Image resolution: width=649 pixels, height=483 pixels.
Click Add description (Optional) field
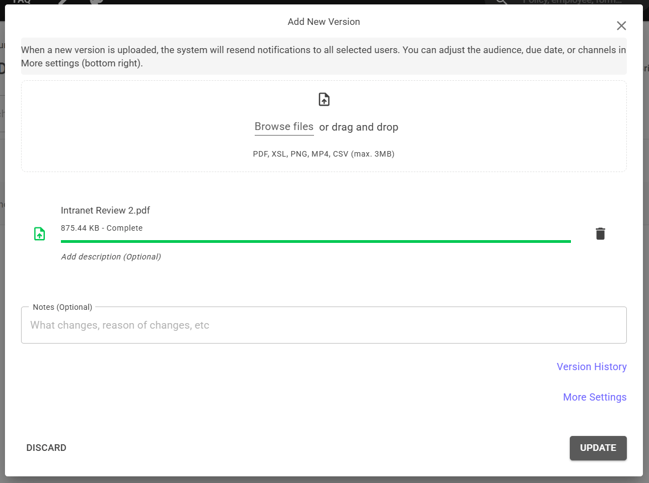pyautogui.click(x=111, y=257)
